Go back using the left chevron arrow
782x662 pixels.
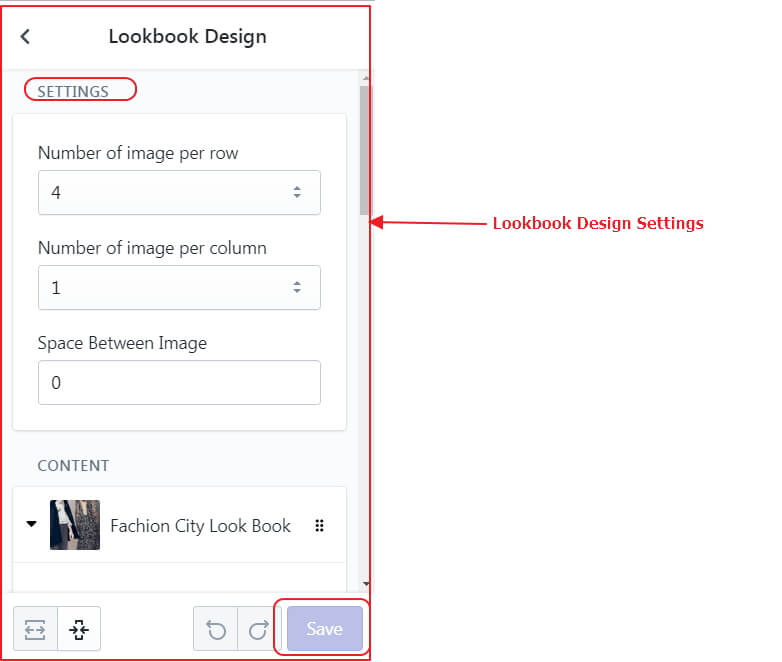(25, 36)
